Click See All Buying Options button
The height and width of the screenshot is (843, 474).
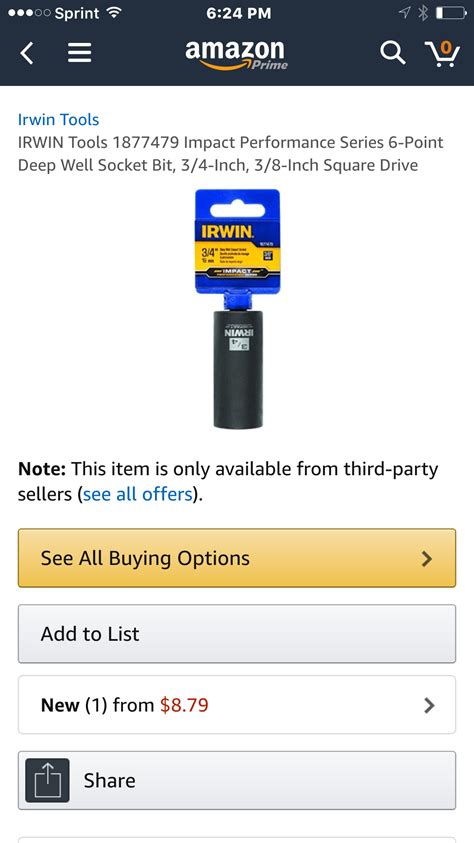pos(237,558)
